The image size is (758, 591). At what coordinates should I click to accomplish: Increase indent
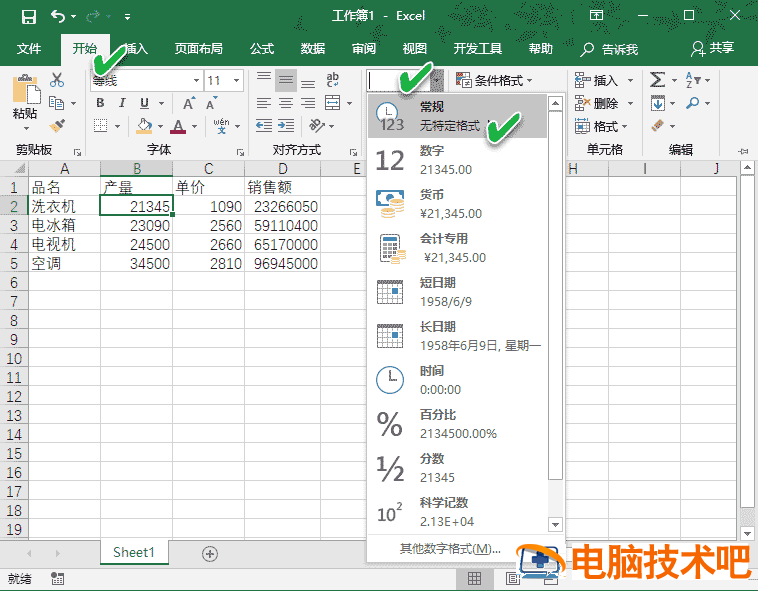click(x=286, y=126)
